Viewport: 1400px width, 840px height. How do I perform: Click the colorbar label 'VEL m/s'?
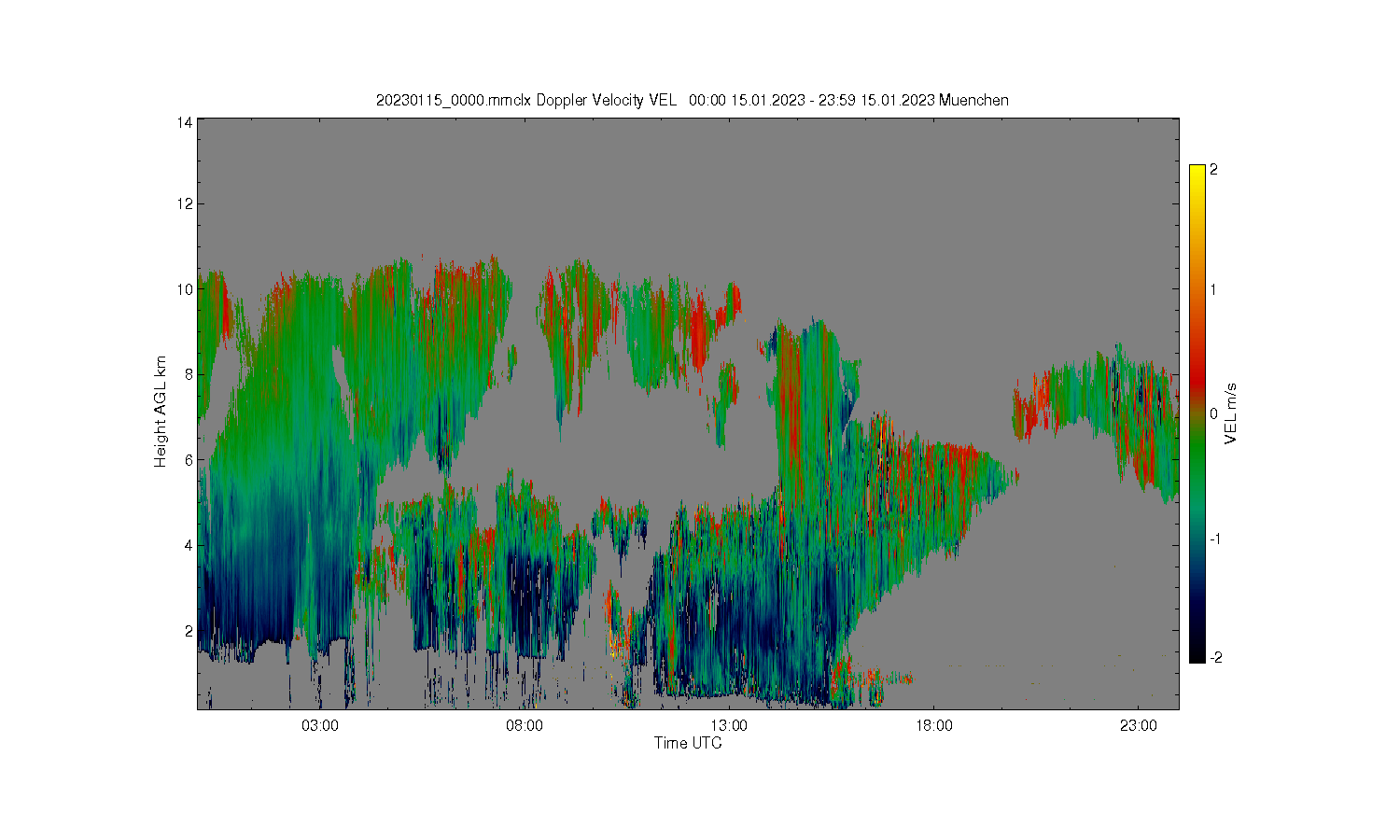click(1231, 413)
